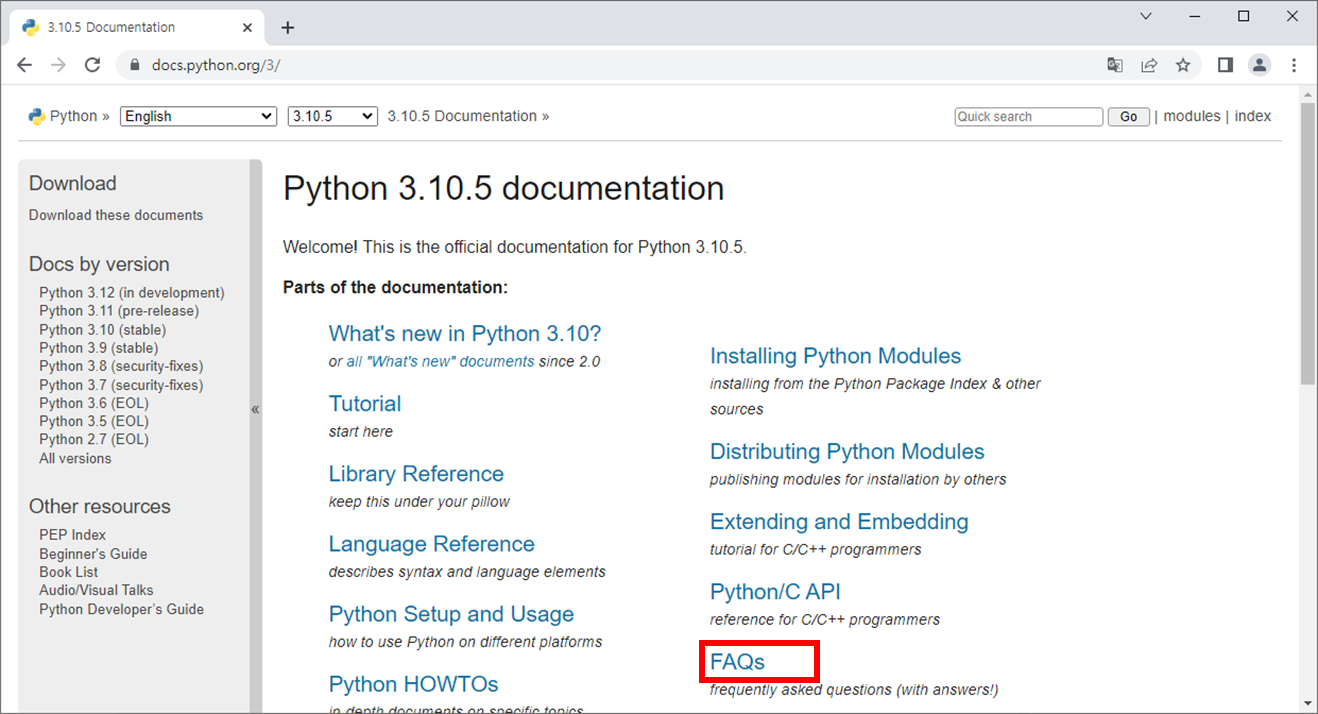Click the Python breadcrumb link
This screenshot has height=714, width=1318.
pos(73,116)
